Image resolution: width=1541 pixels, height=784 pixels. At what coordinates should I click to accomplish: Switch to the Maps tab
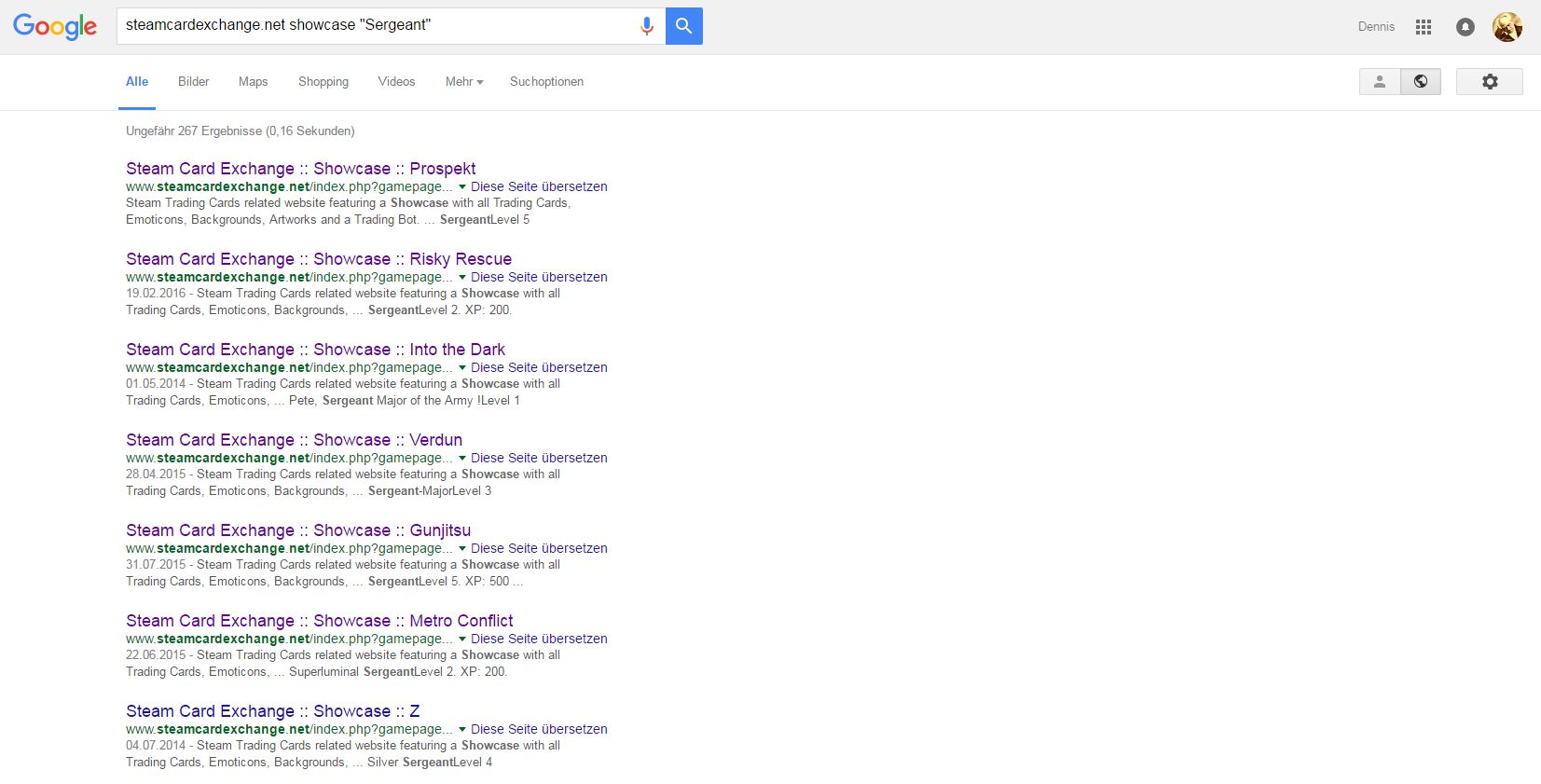coord(254,82)
